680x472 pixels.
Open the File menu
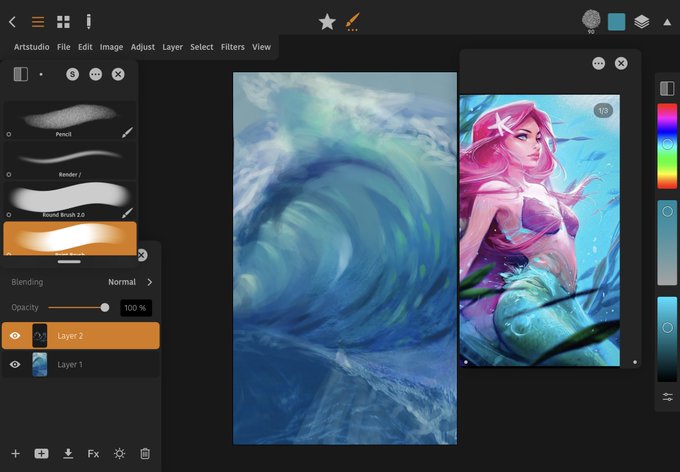pos(64,47)
